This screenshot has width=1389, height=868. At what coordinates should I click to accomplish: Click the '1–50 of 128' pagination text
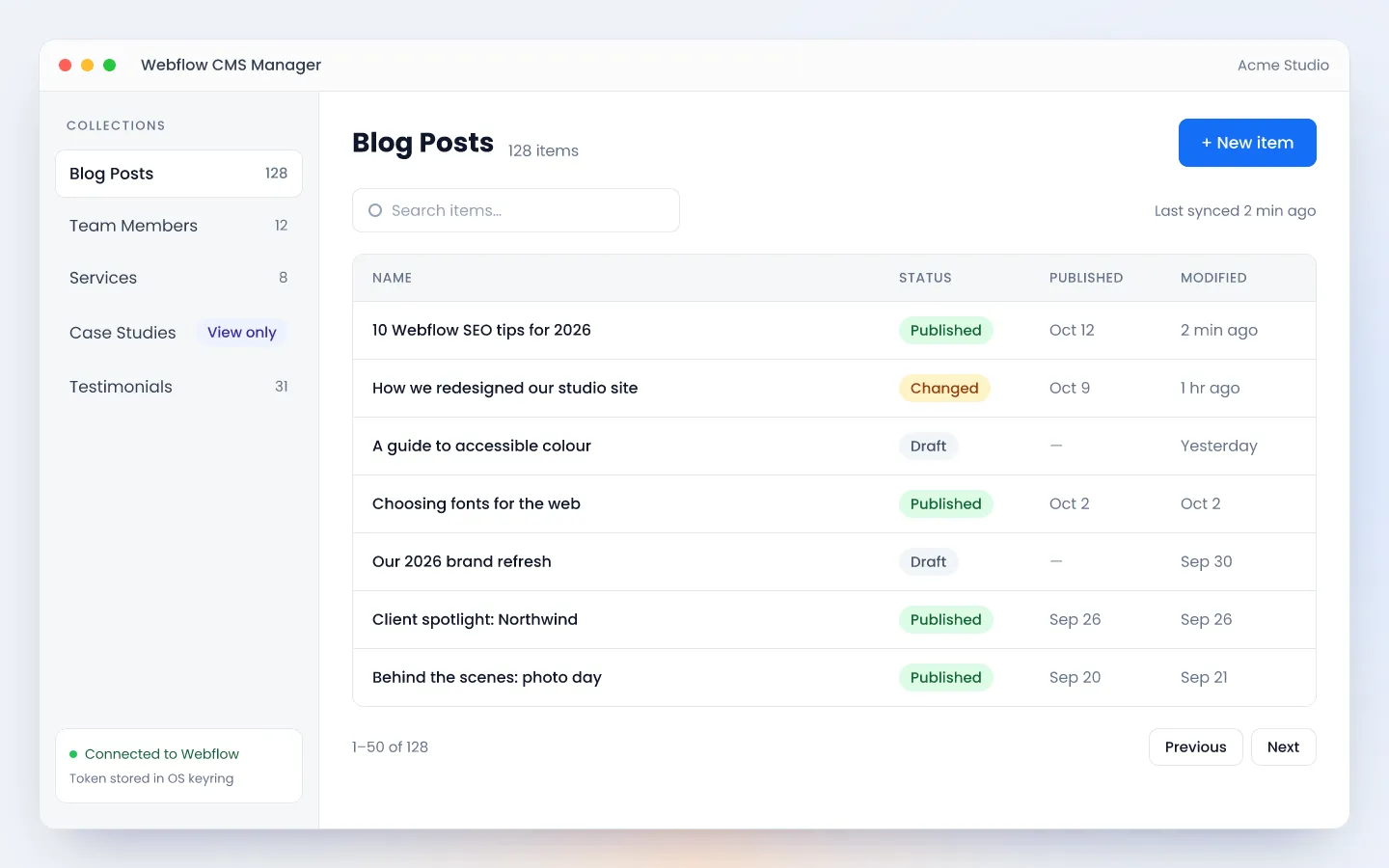click(390, 746)
